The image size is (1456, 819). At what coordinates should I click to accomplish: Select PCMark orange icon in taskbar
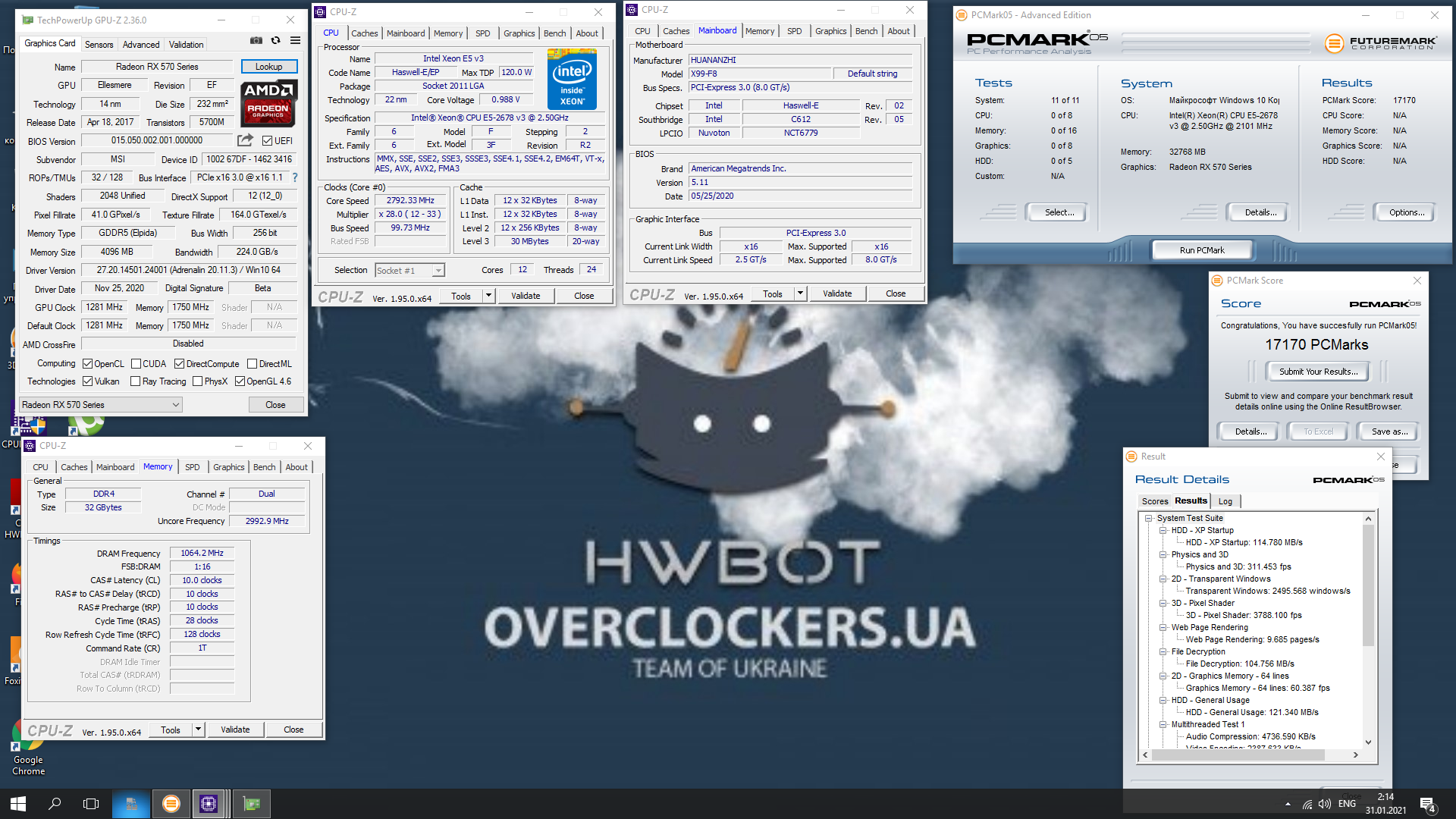171,804
